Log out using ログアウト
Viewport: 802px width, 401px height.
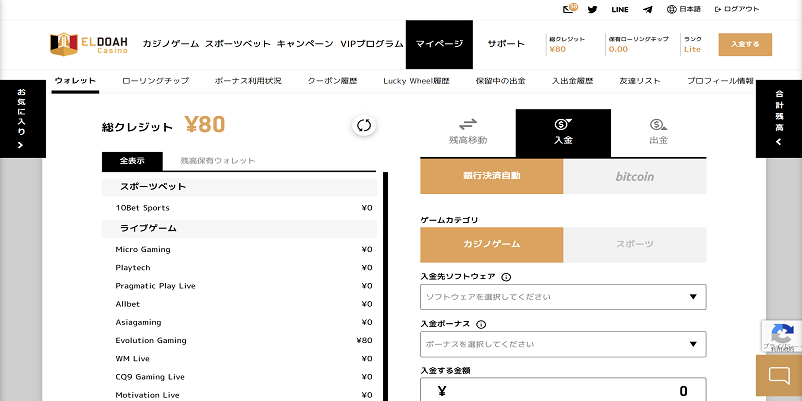click(x=737, y=9)
